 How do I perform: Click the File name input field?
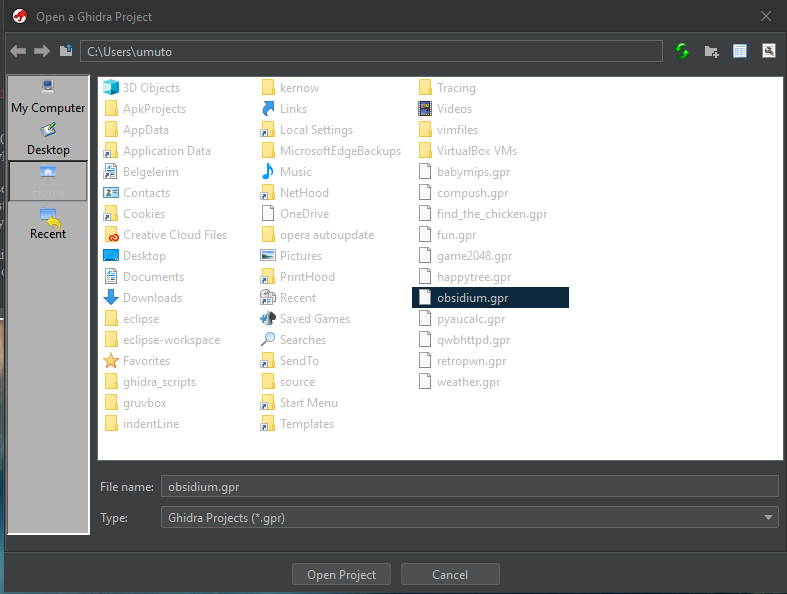pyautogui.click(x=470, y=486)
